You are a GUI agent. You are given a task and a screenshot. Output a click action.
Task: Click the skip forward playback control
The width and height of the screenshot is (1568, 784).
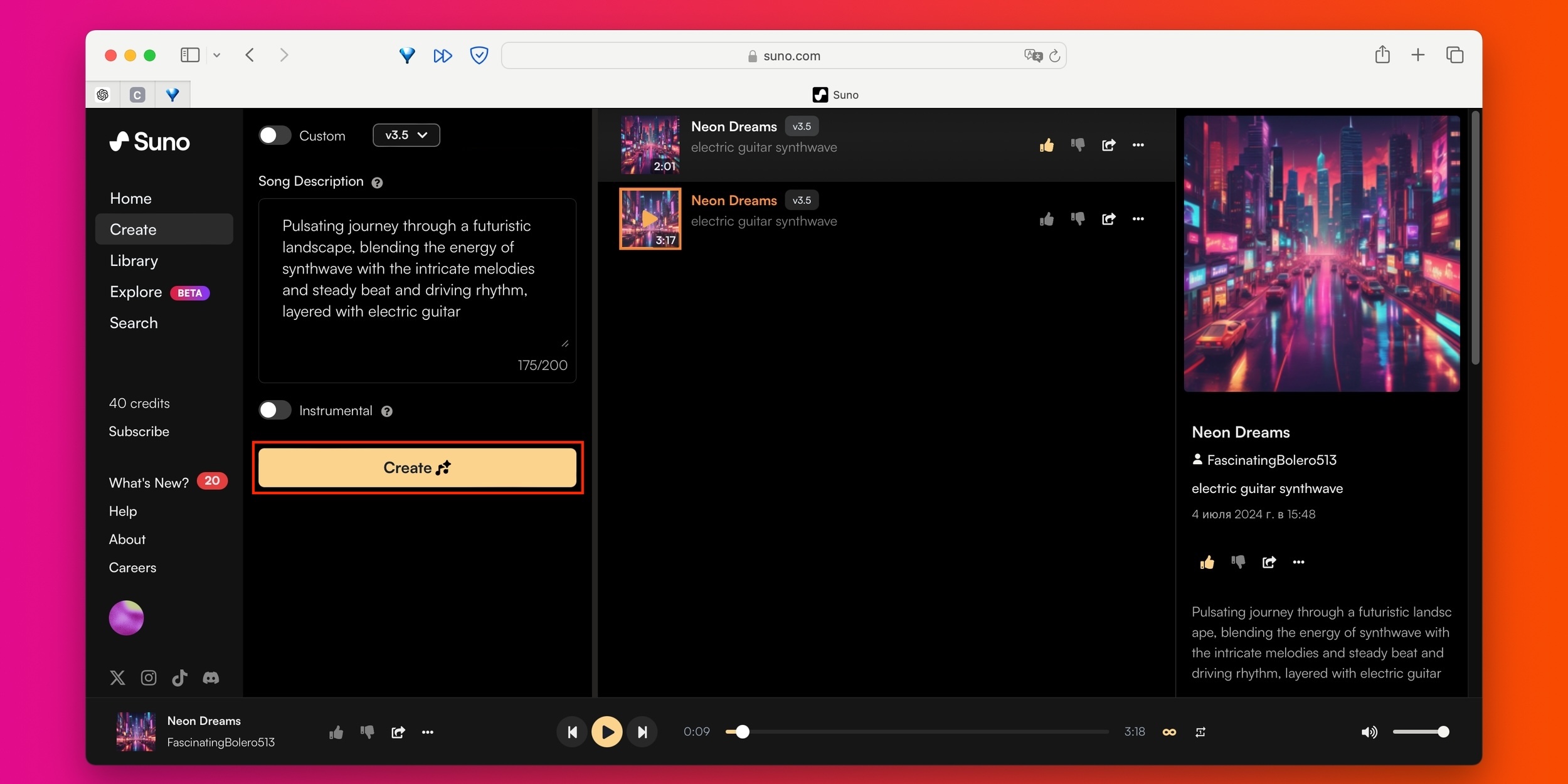tap(642, 731)
